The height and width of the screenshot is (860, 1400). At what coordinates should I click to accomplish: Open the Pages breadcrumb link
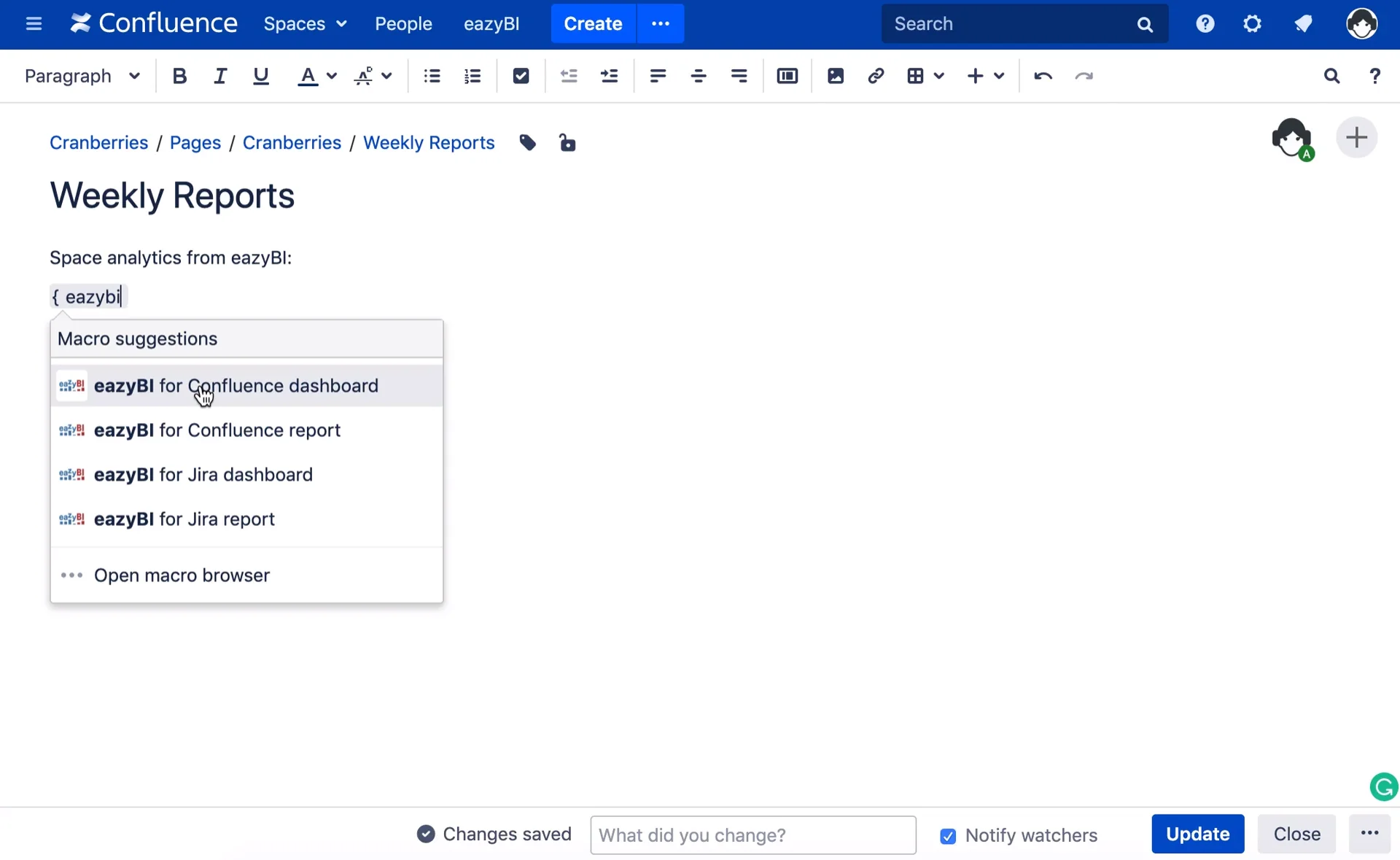point(195,143)
